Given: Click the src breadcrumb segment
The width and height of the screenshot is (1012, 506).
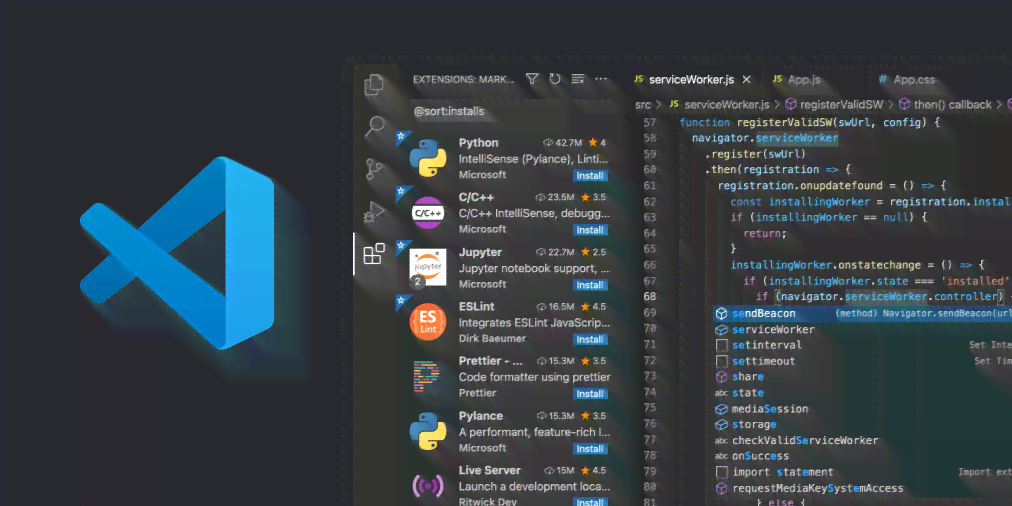Looking at the screenshot, I should (643, 105).
